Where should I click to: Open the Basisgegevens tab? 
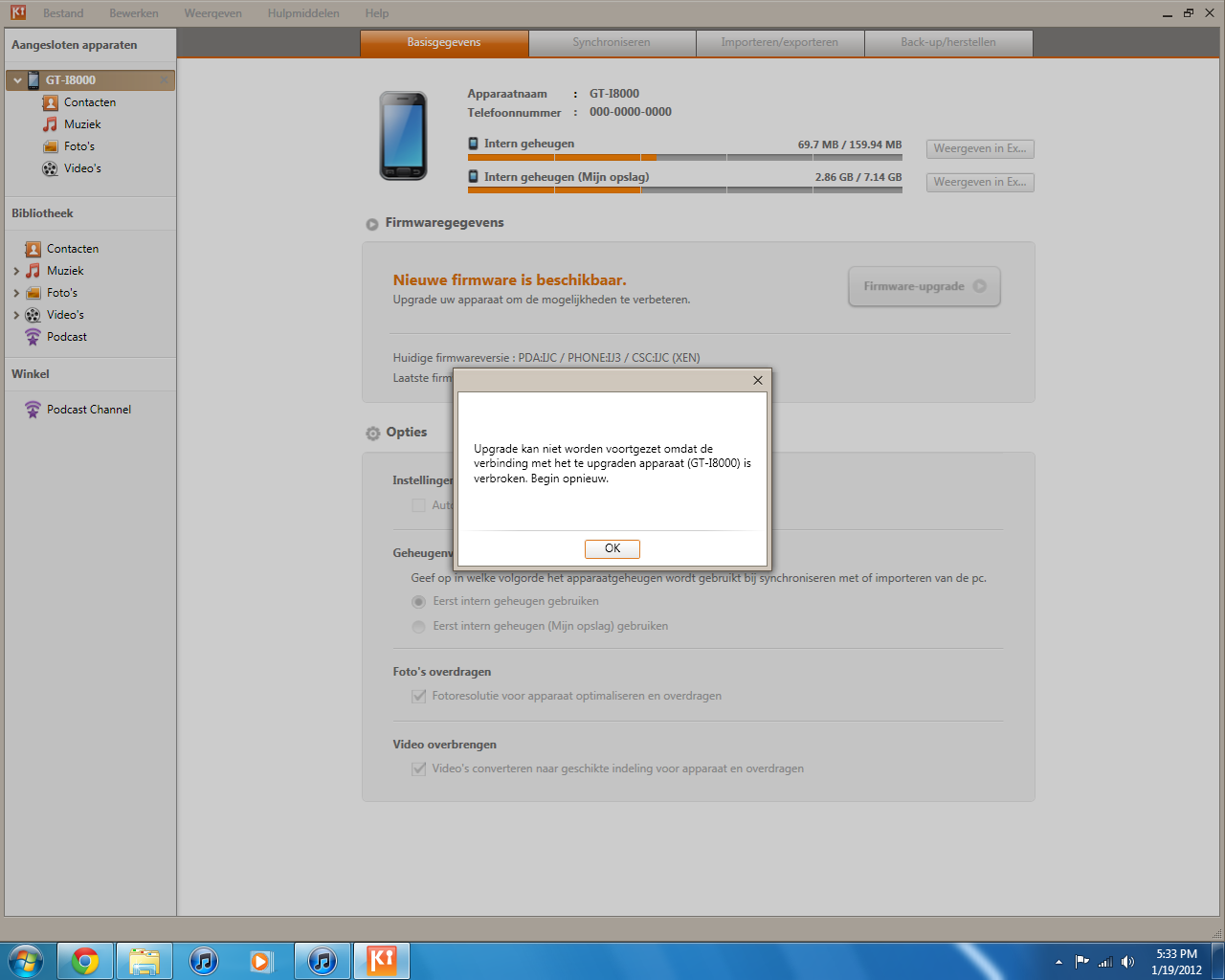click(x=444, y=43)
